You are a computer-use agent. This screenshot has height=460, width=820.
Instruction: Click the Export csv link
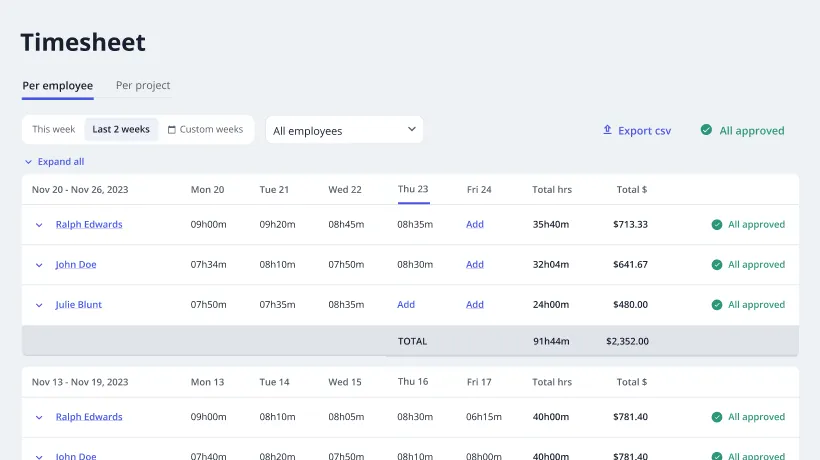pos(636,130)
